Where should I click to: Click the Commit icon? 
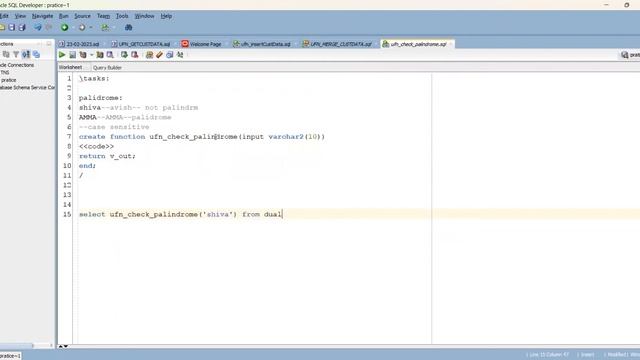click(x=124, y=55)
